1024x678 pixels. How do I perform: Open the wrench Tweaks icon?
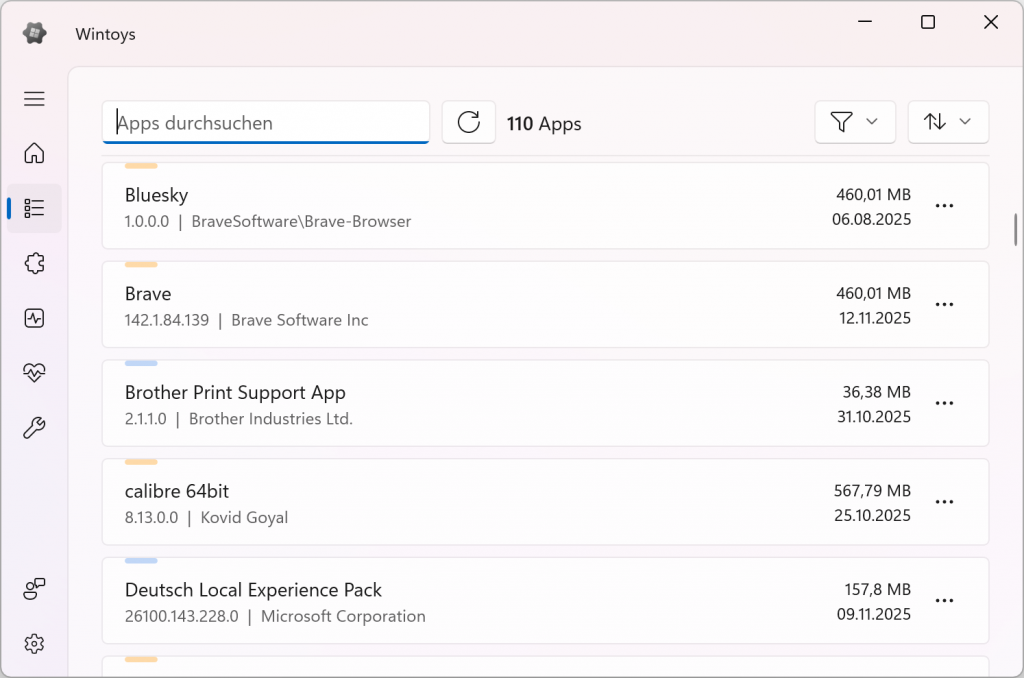34,428
